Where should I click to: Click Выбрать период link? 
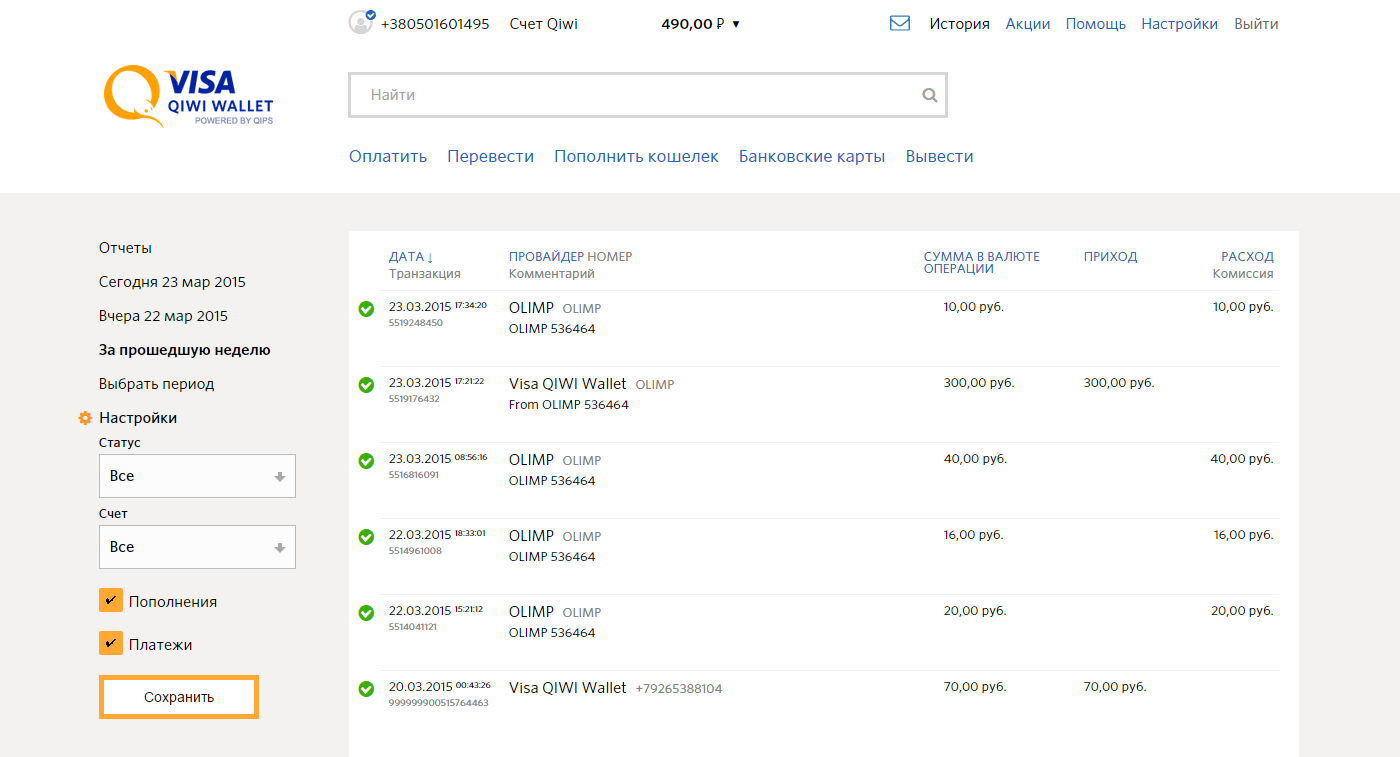pos(156,384)
